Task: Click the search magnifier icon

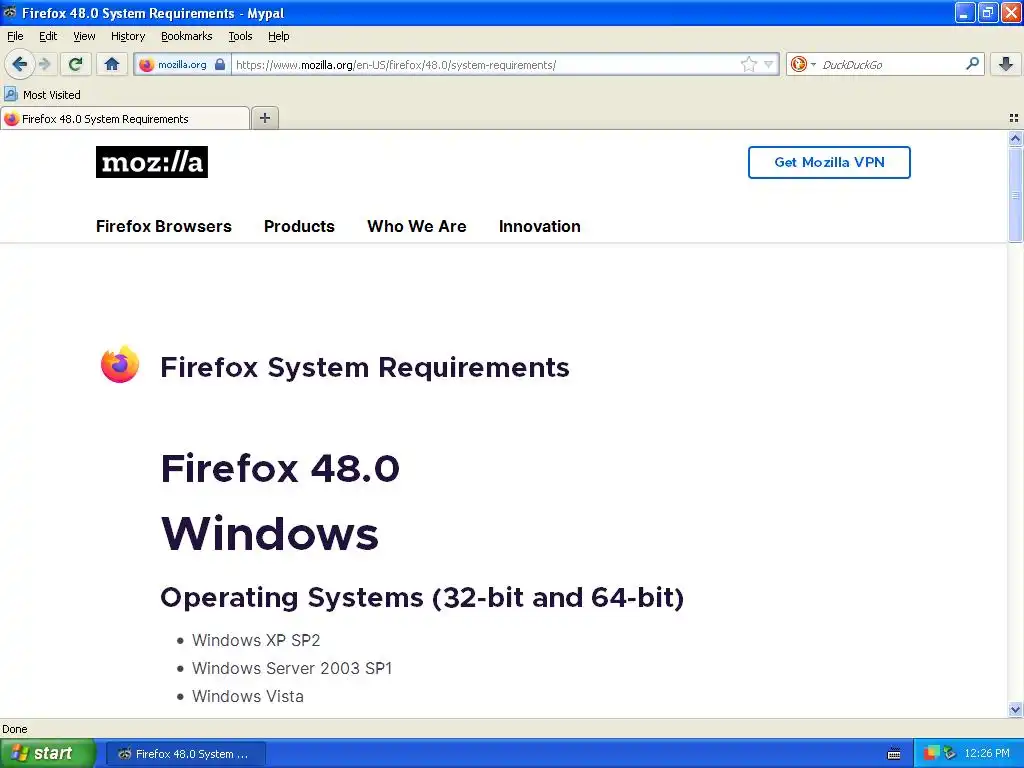Action: pos(972,63)
